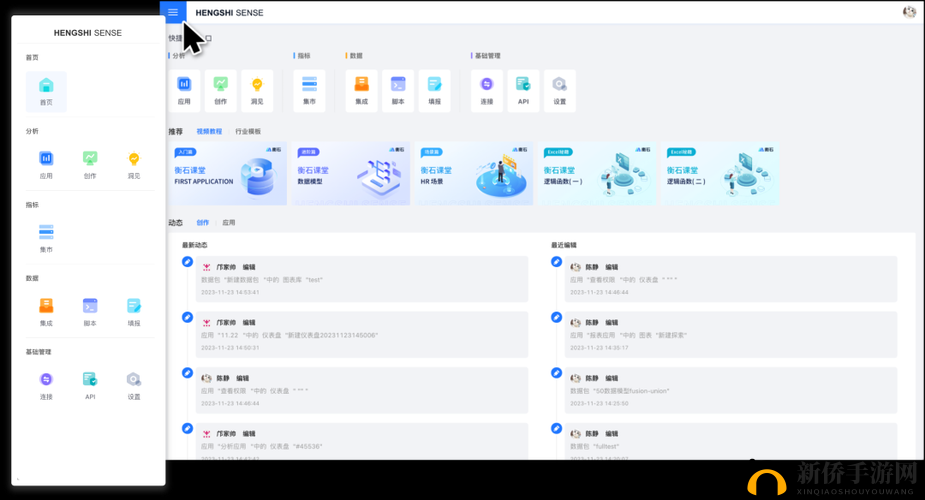The width and height of the screenshot is (925, 500).
Task: Open activity entry mentioning "#45536"
Action: [x=362, y=441]
